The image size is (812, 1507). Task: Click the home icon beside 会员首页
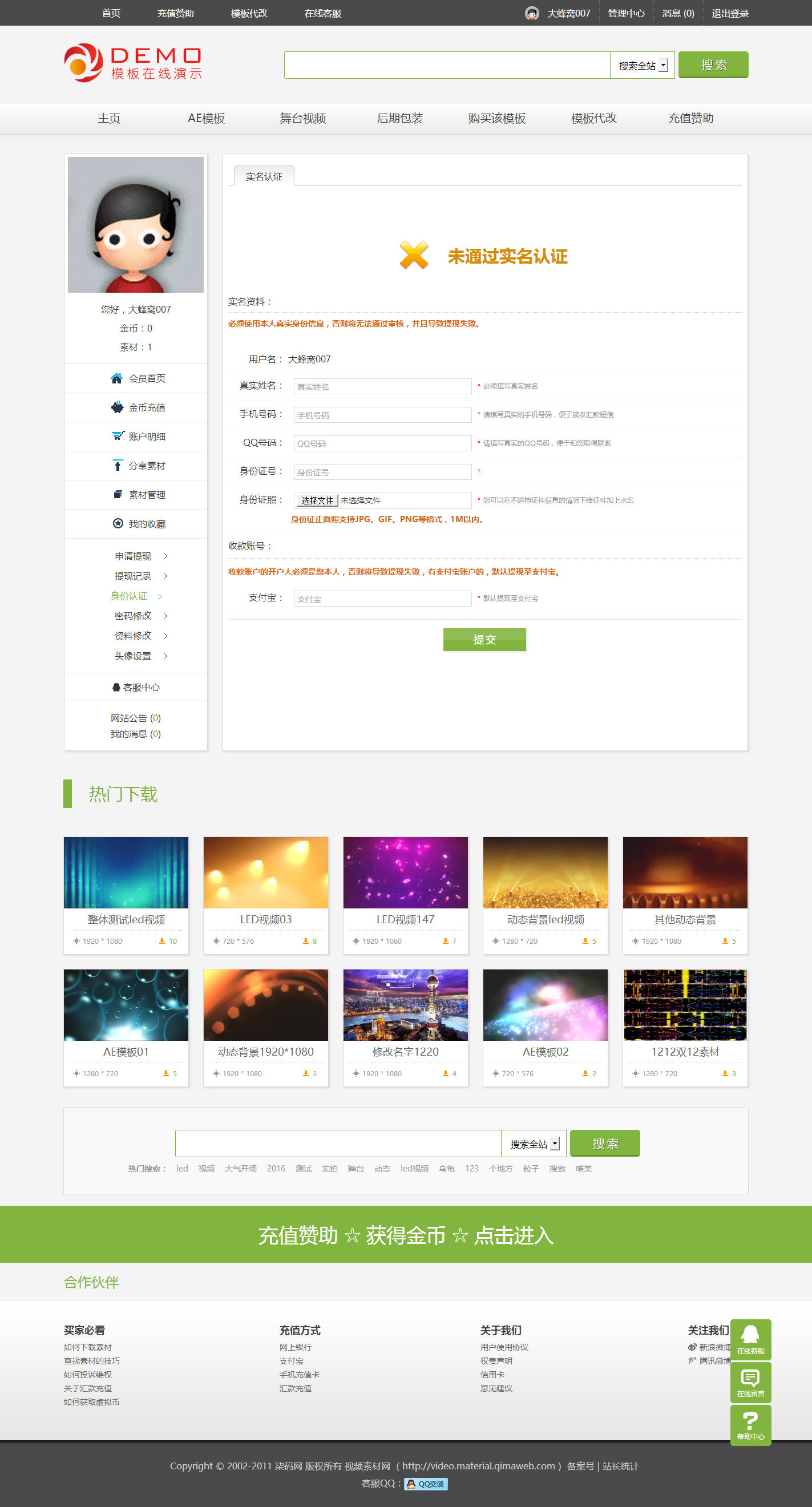(x=116, y=378)
